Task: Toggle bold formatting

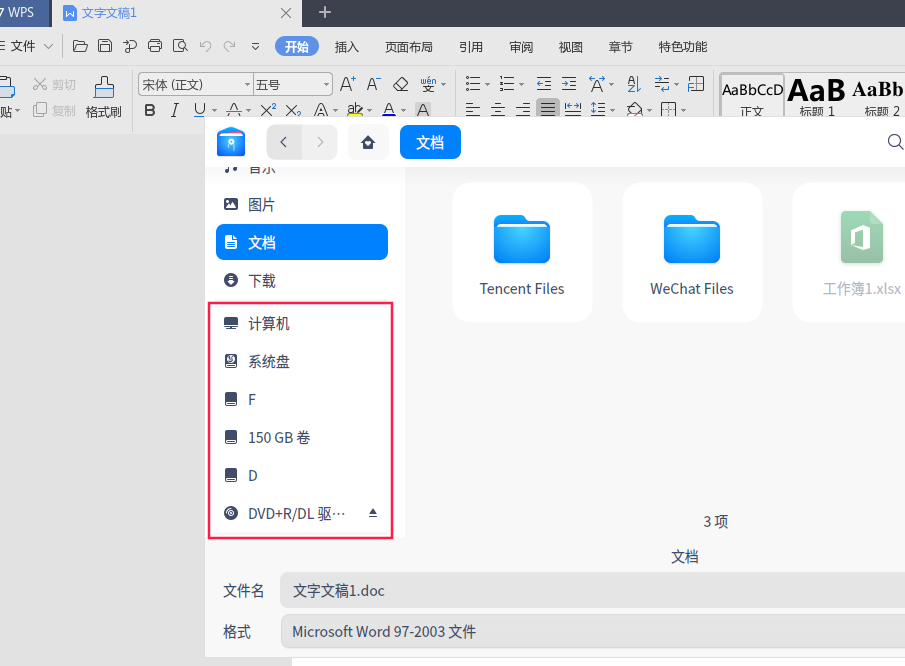Action: pyautogui.click(x=149, y=110)
